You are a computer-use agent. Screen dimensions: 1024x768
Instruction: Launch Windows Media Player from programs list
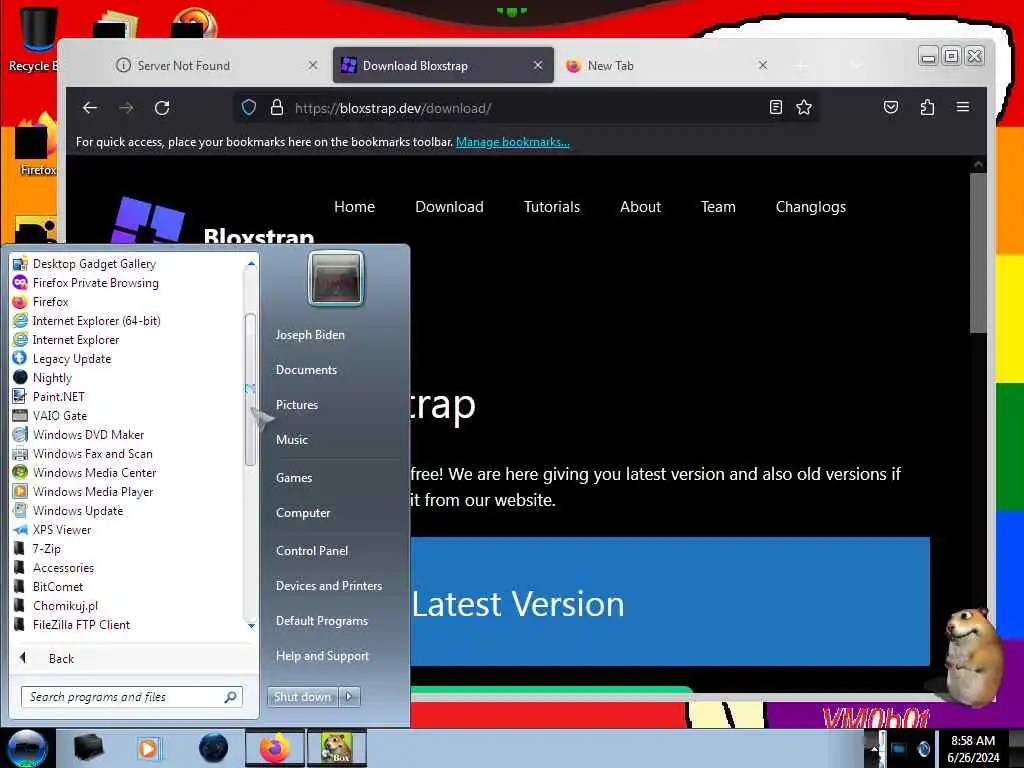[x=127, y=492]
